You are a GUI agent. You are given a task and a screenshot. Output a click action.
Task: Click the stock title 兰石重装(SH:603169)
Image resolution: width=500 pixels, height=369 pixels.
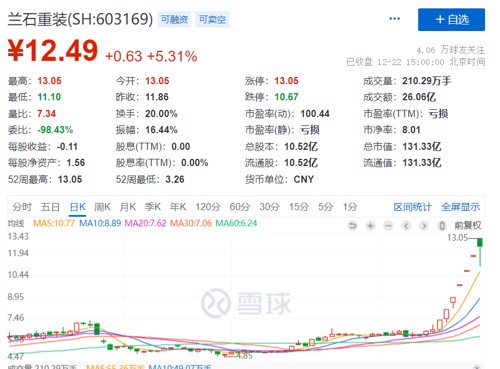[x=80, y=19]
